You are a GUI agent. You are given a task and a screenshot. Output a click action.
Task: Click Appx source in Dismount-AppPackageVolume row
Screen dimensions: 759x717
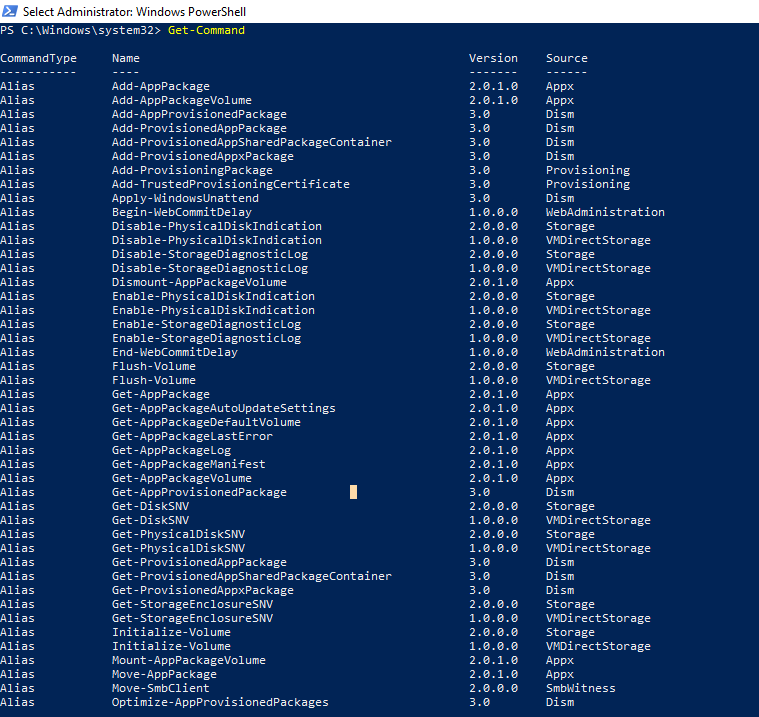coord(560,282)
